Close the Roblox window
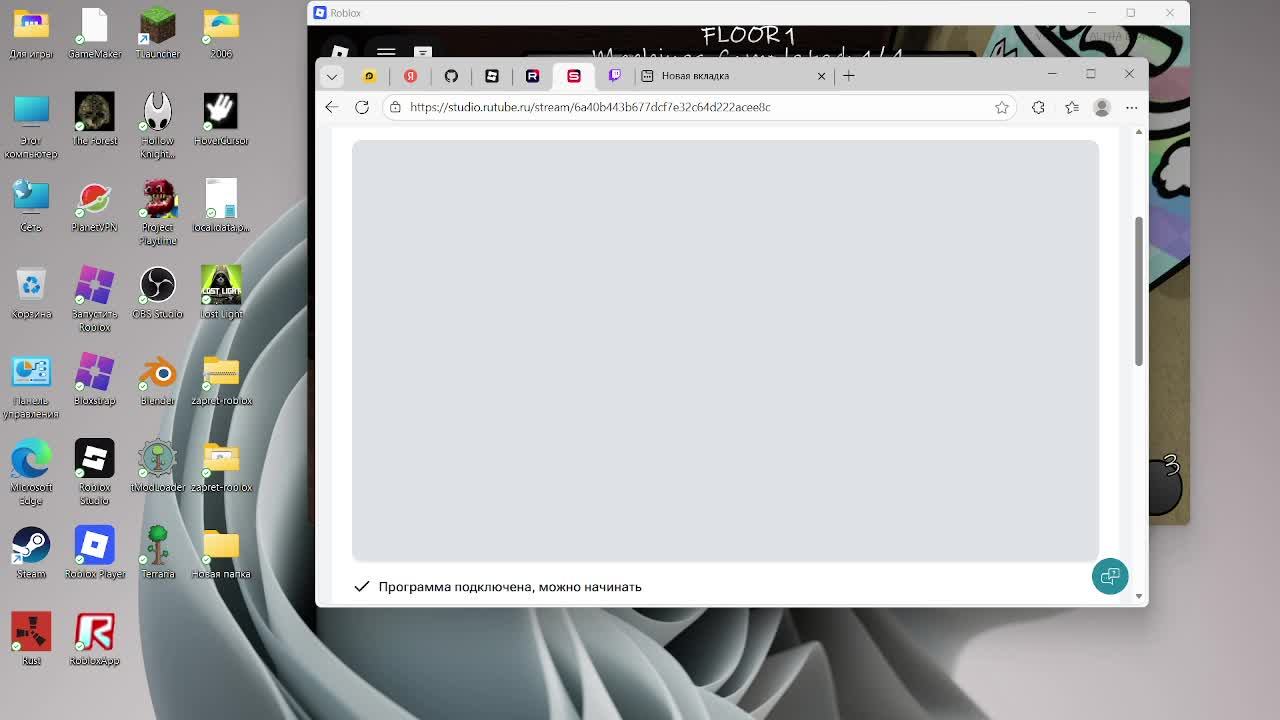The image size is (1280, 720). click(x=1170, y=13)
